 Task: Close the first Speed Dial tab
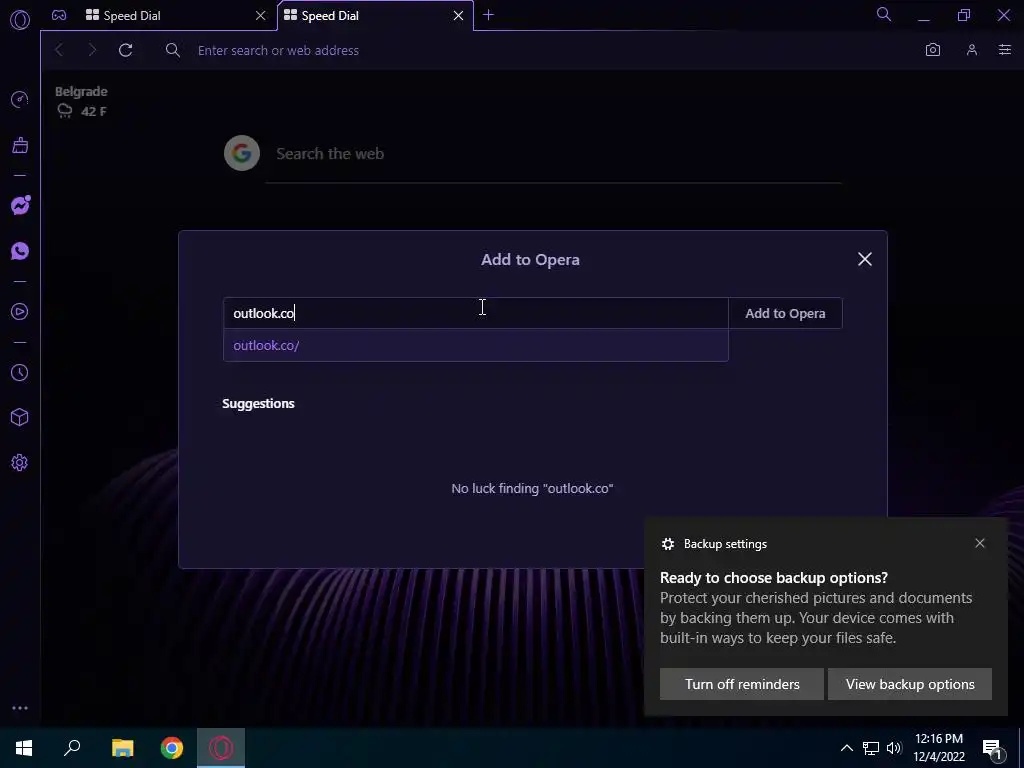click(x=261, y=16)
